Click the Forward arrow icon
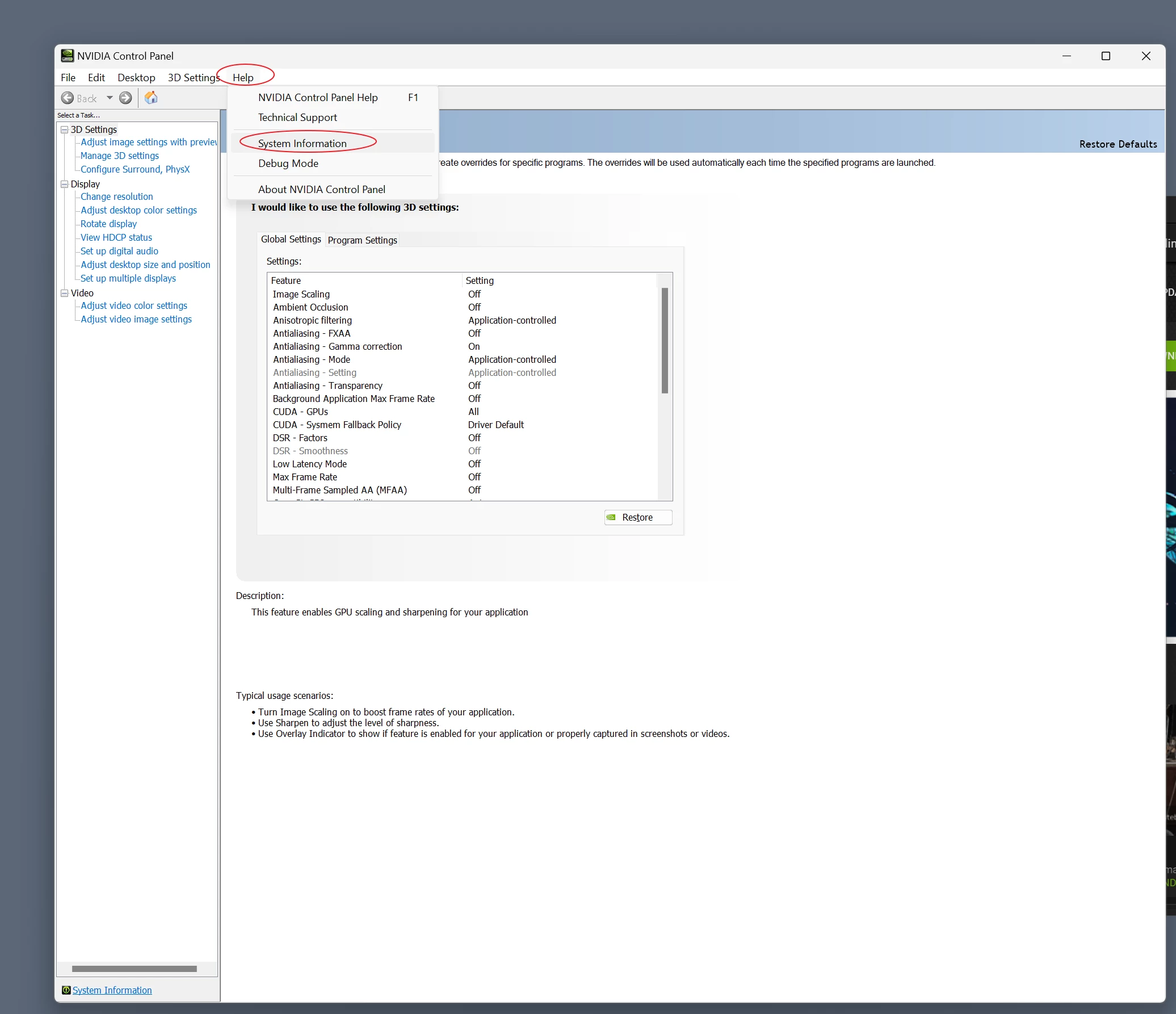 click(125, 98)
